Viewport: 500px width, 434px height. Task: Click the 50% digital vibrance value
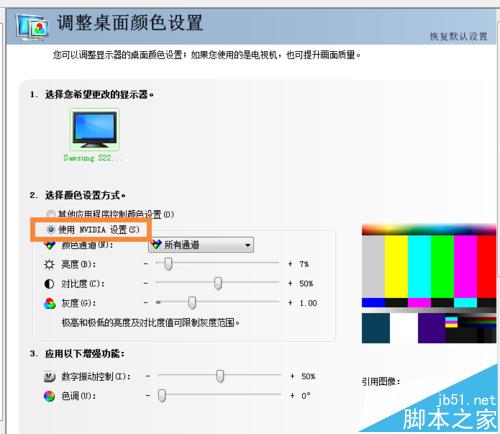308,376
